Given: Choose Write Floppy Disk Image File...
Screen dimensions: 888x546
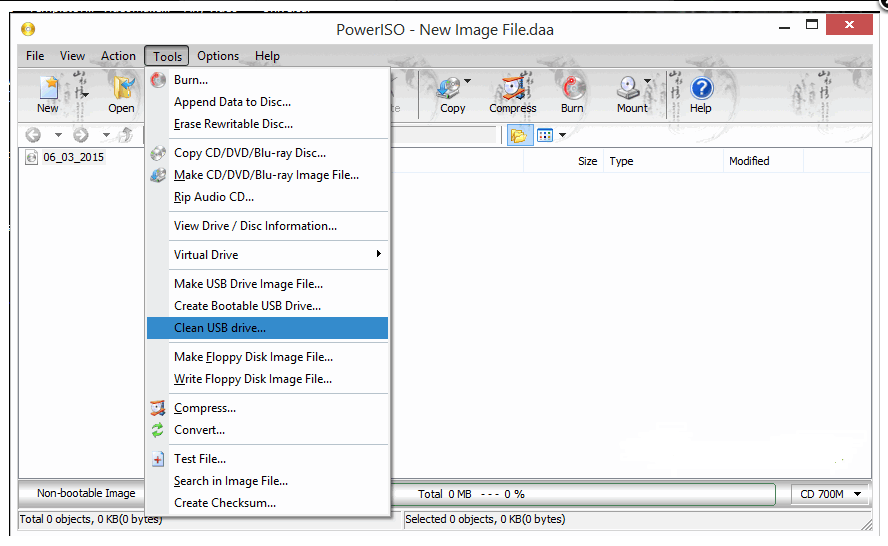Looking at the screenshot, I should click(267, 379).
